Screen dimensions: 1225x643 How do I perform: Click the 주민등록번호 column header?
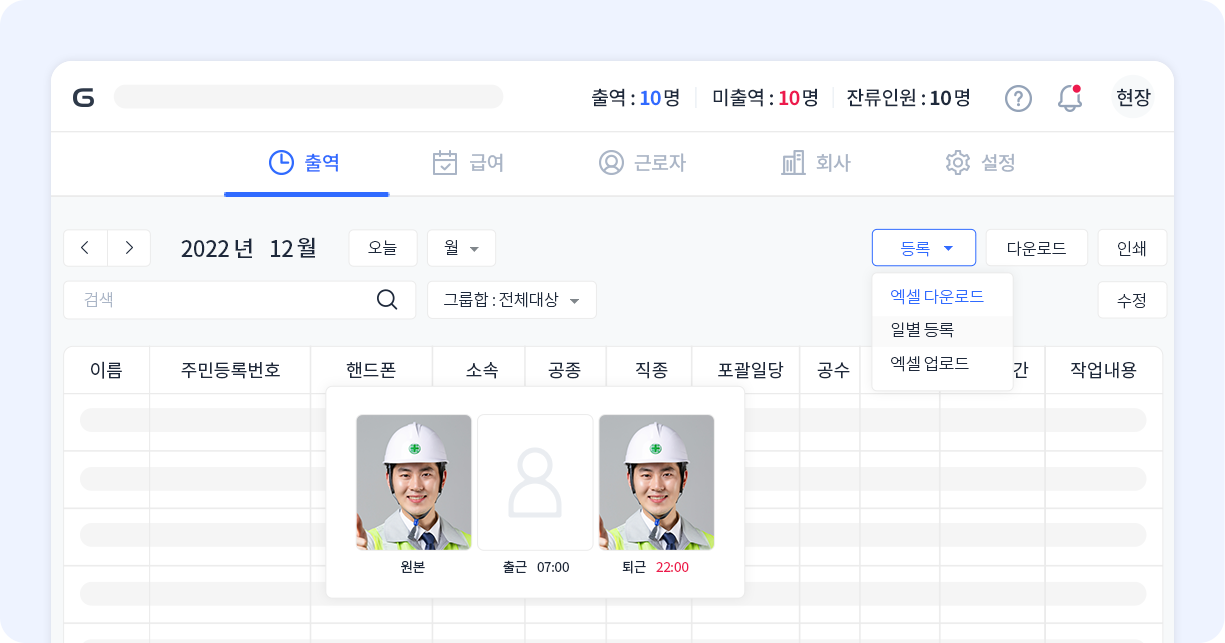[230, 370]
